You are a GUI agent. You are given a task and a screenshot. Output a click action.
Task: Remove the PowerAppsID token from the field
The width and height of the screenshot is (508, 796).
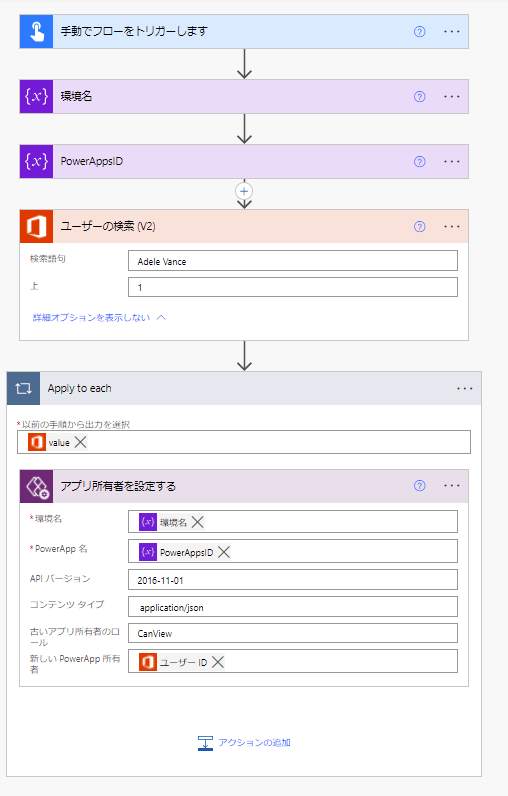tap(224, 552)
